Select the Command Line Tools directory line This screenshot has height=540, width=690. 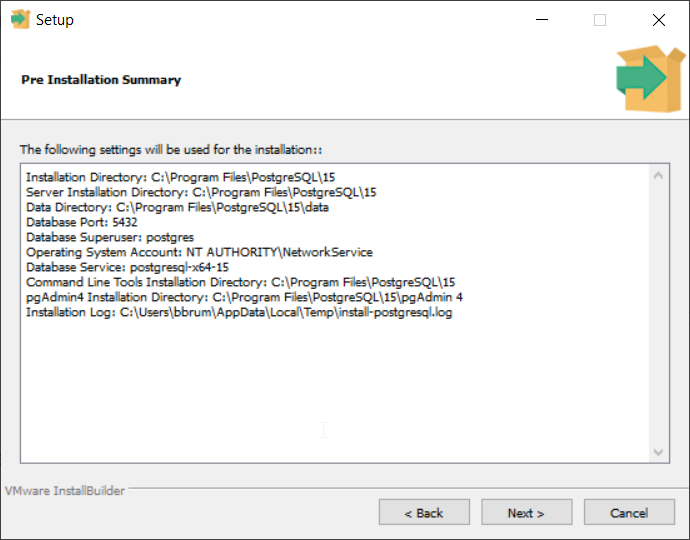tap(240, 282)
